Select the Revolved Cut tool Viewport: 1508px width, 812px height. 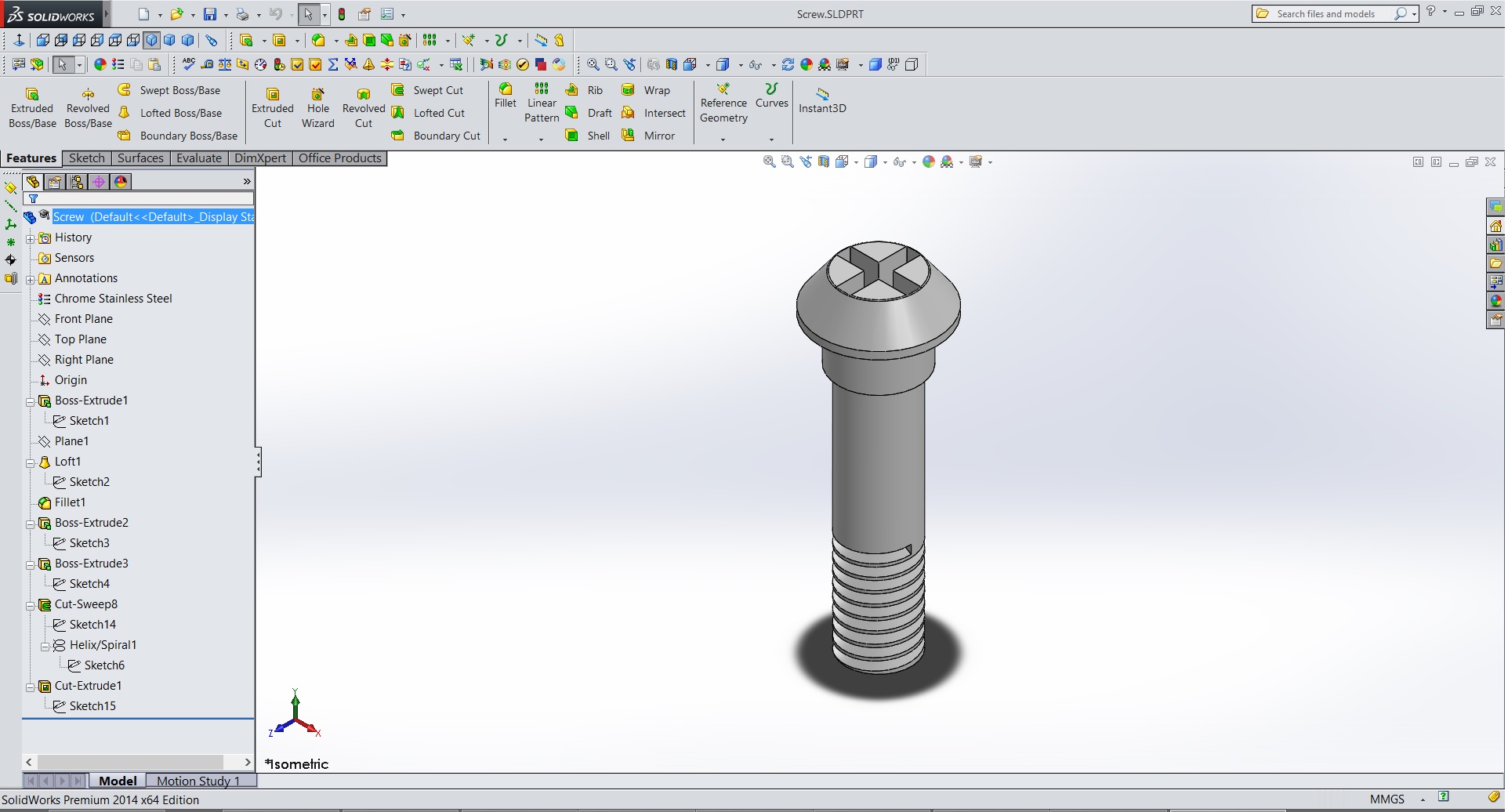pyautogui.click(x=364, y=108)
